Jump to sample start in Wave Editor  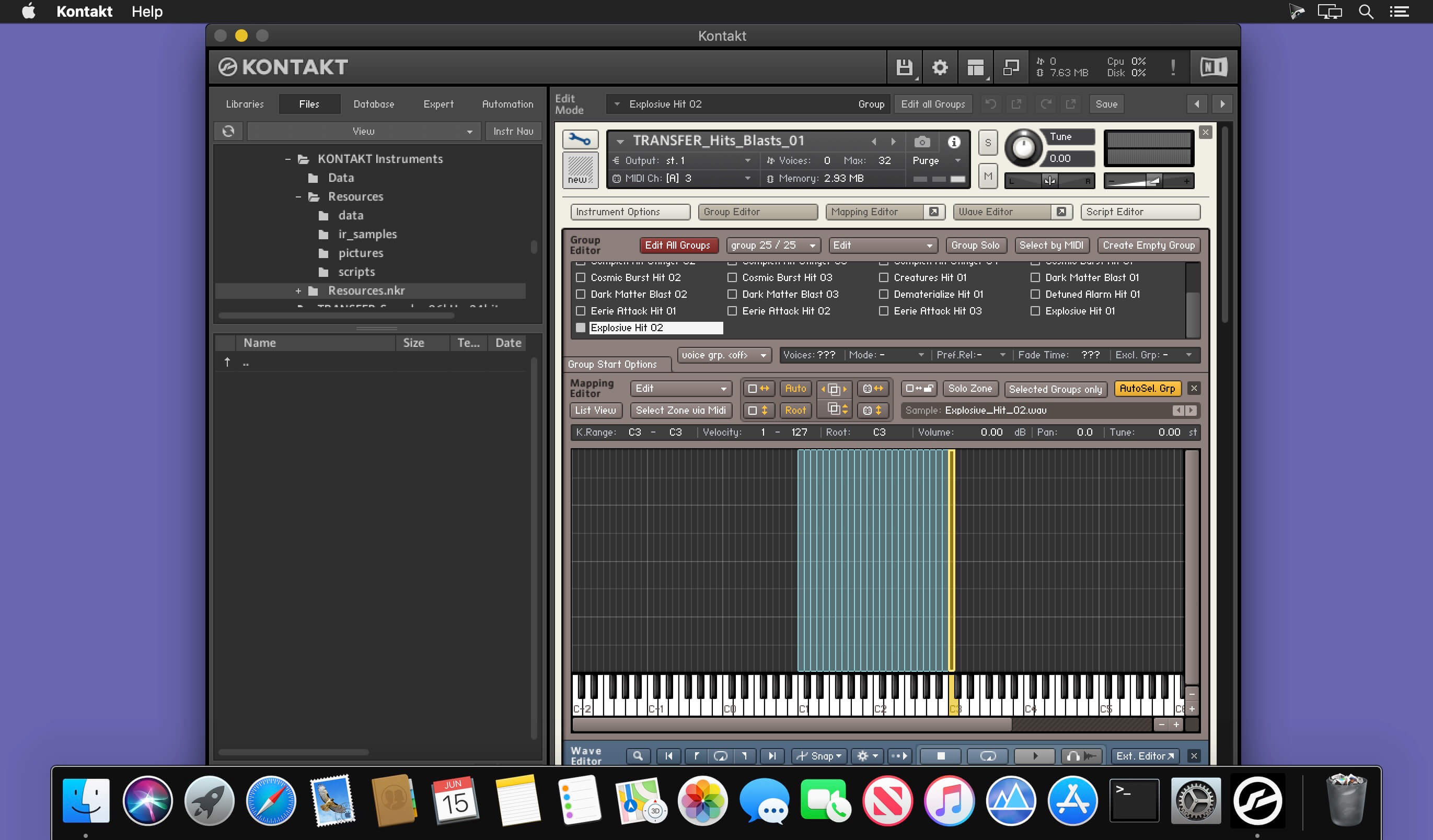click(669, 756)
